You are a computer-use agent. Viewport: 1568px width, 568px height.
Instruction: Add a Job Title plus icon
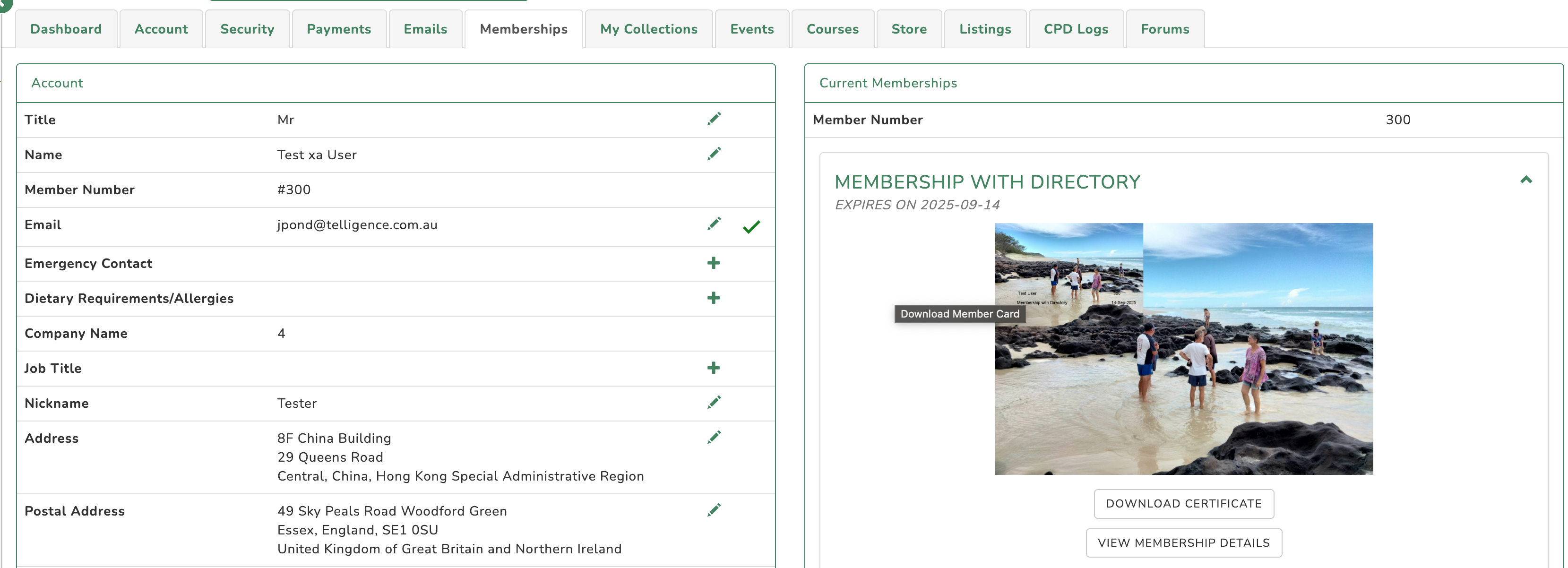(714, 368)
